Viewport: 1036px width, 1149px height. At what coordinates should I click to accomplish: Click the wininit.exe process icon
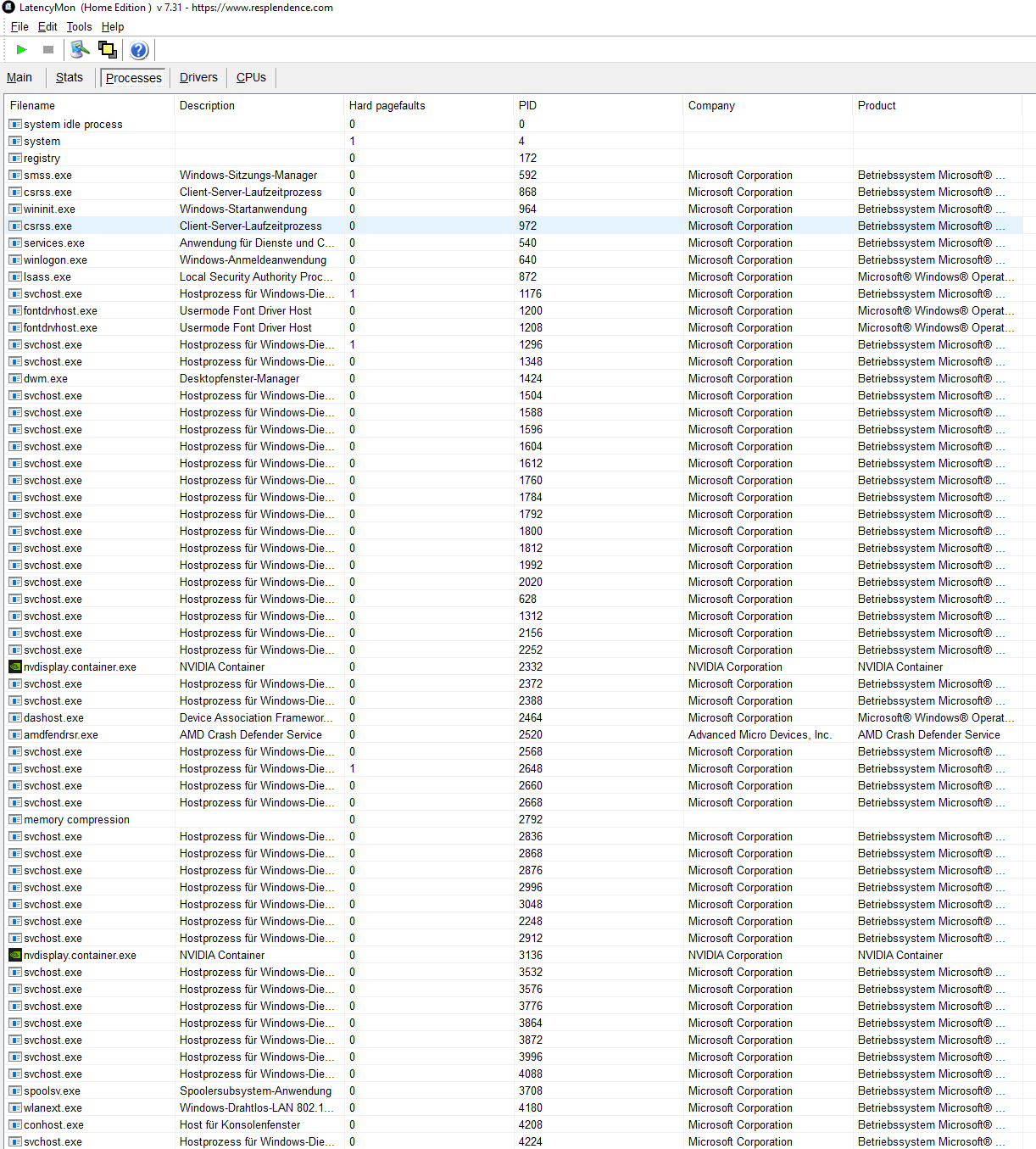15,209
